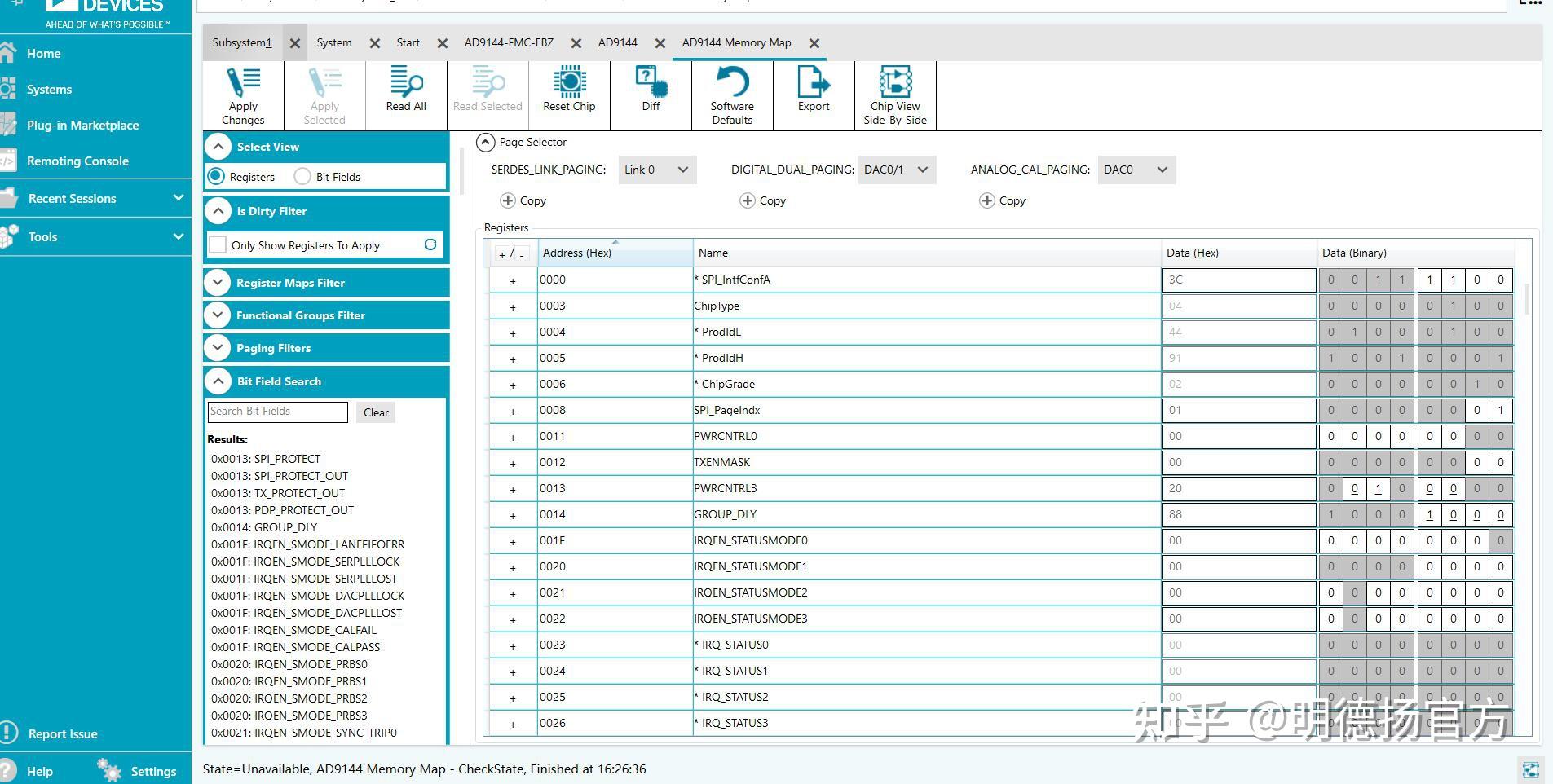Expand the PWRCNTRL3 register row

click(513, 489)
